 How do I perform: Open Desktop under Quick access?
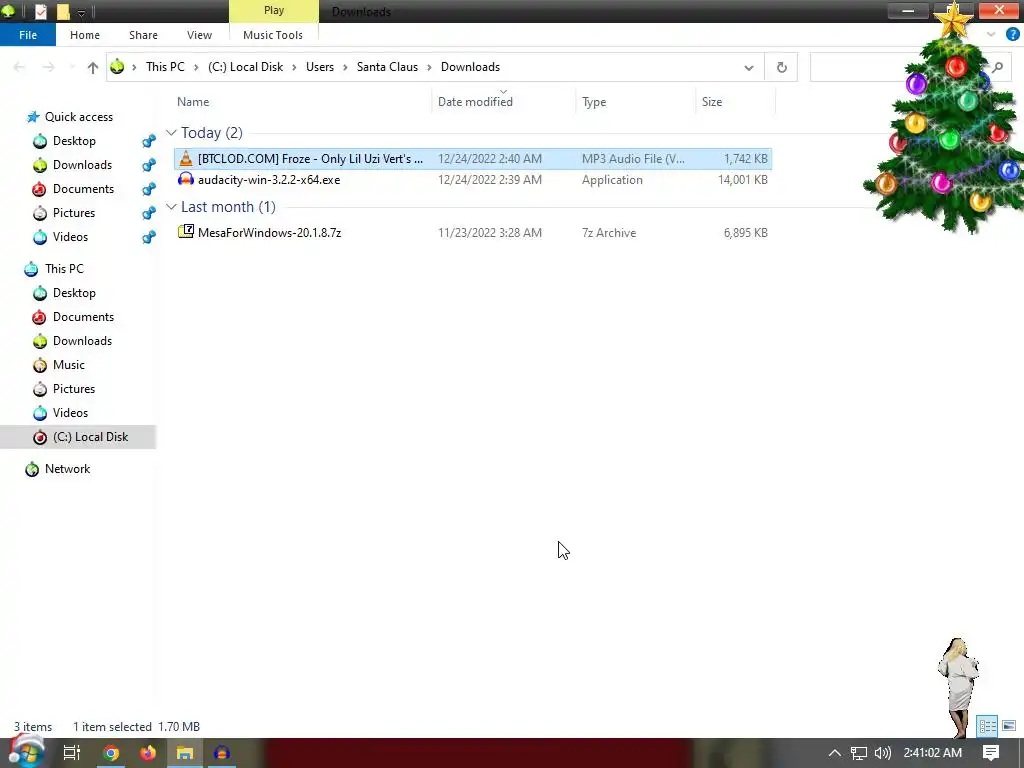pyautogui.click(x=74, y=141)
